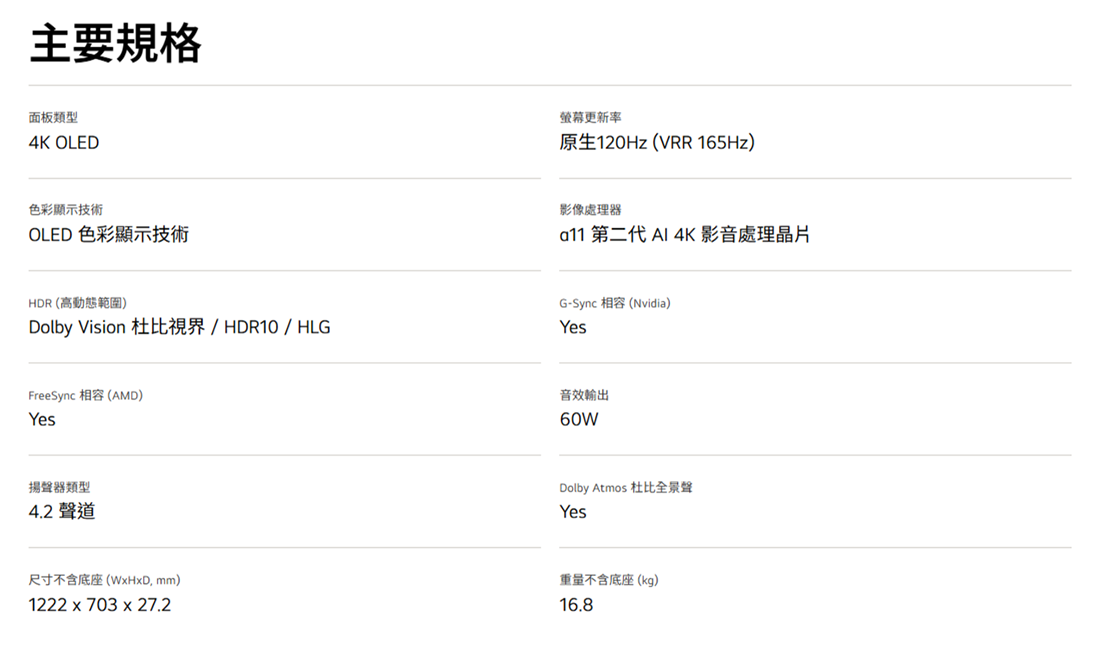Select the 原生120Hz (VRR 165Hz) value
This screenshot has width=1100, height=669.
(x=657, y=143)
